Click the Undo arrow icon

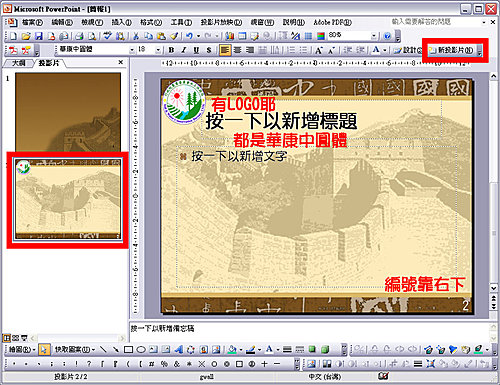[189, 36]
